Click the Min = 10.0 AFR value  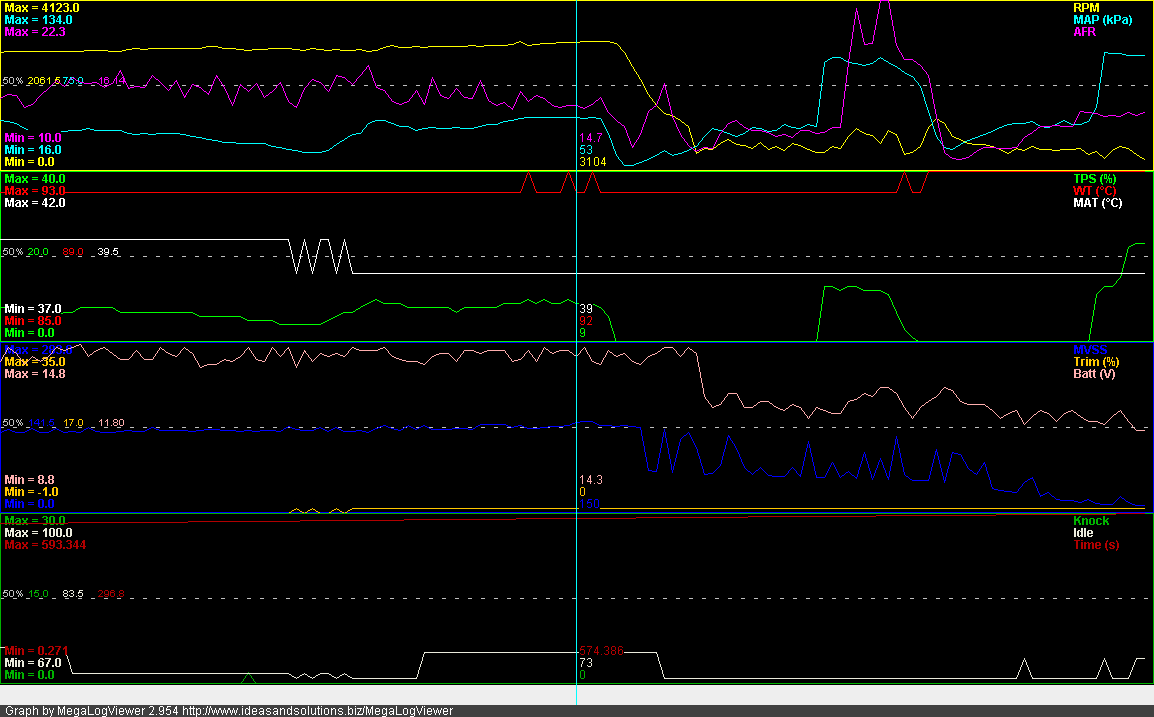pos(33,138)
